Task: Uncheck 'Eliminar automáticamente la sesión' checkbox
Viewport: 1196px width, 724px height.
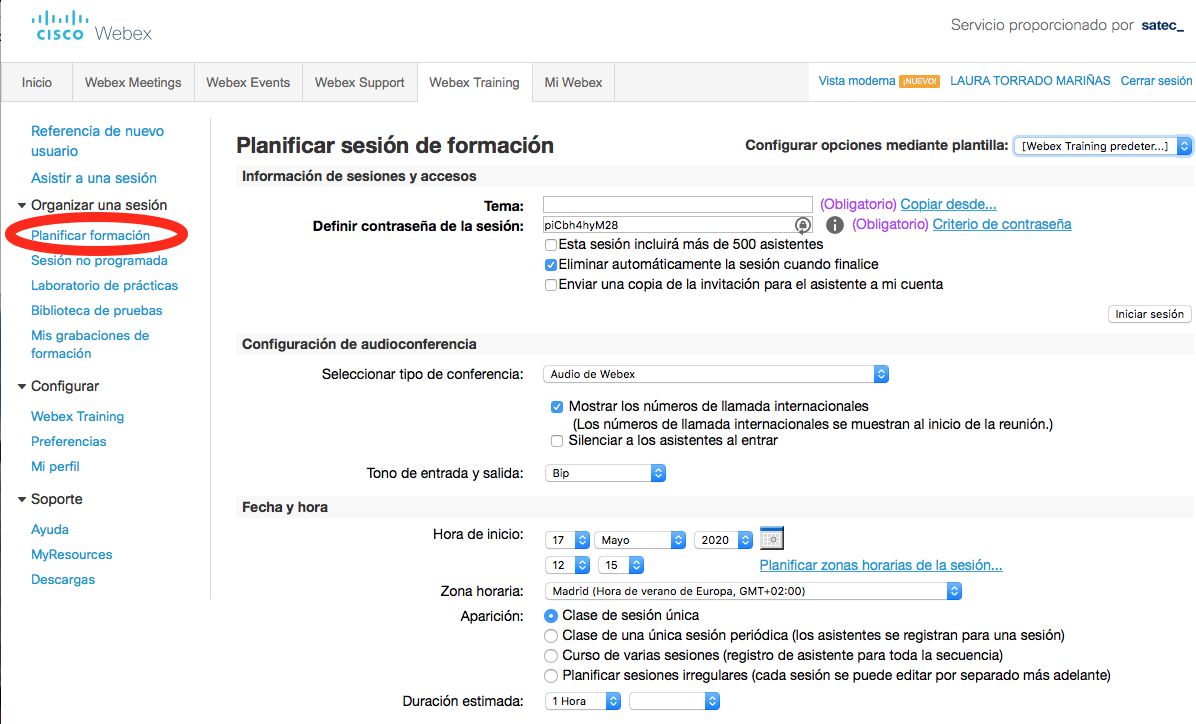Action: (551, 264)
